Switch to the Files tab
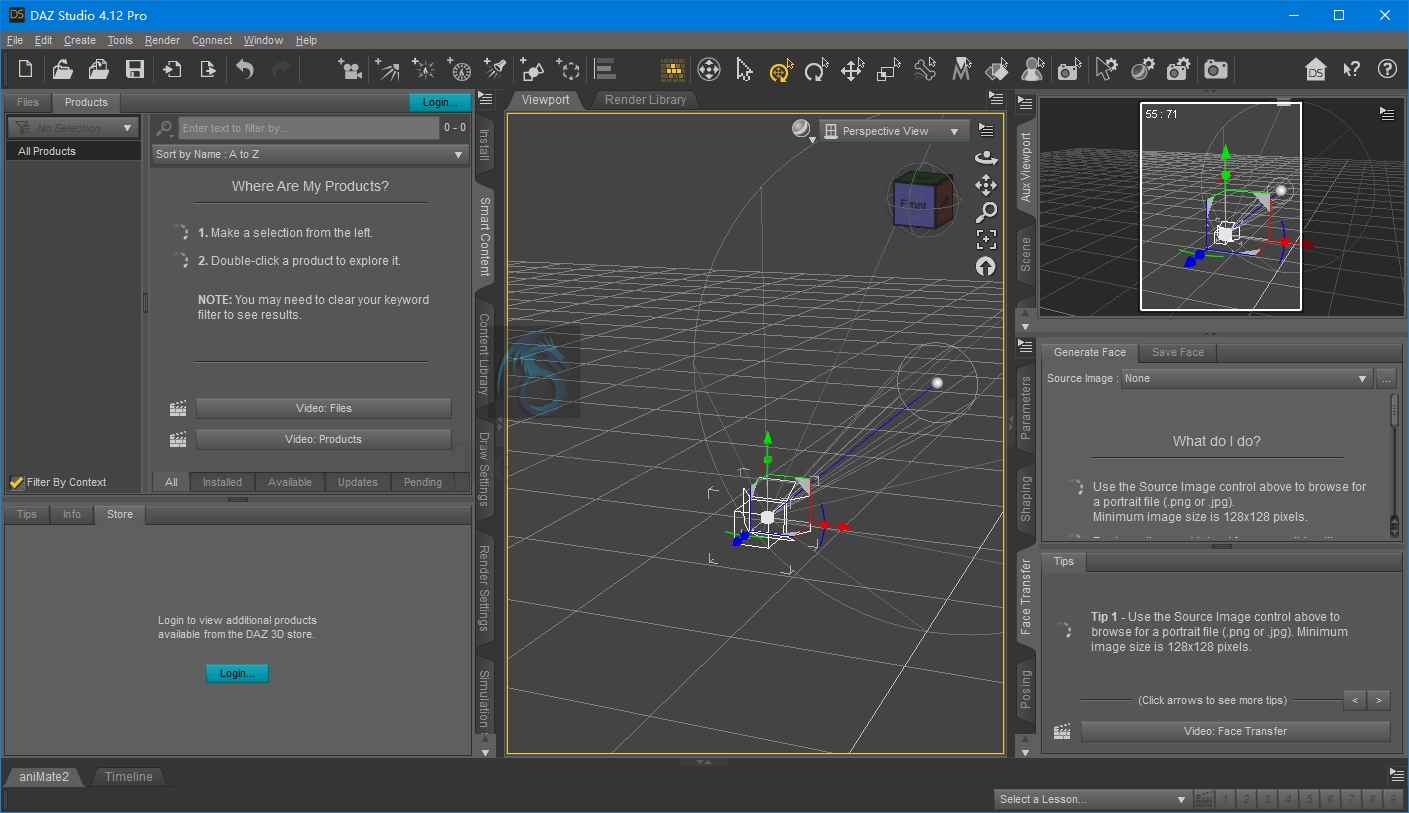 [x=28, y=102]
